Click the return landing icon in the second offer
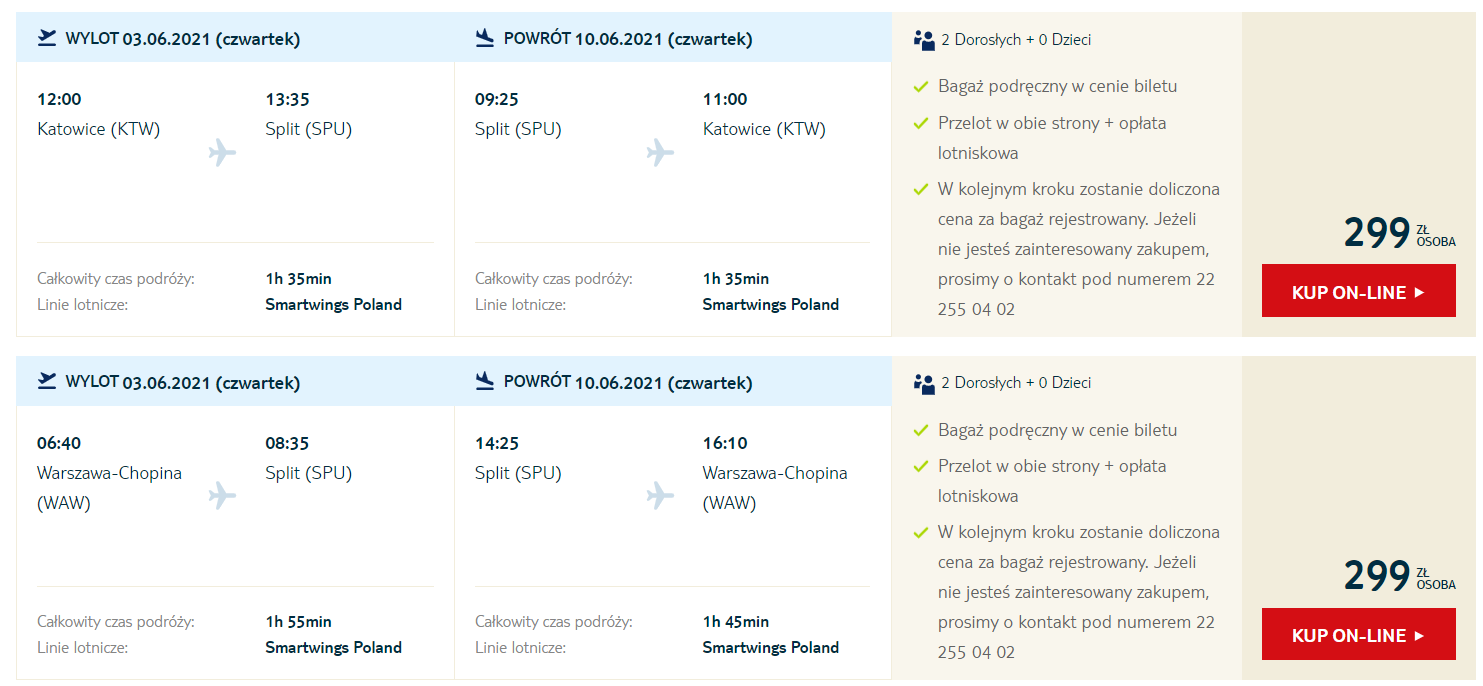Viewport: 1483px width, 686px height. click(x=485, y=381)
